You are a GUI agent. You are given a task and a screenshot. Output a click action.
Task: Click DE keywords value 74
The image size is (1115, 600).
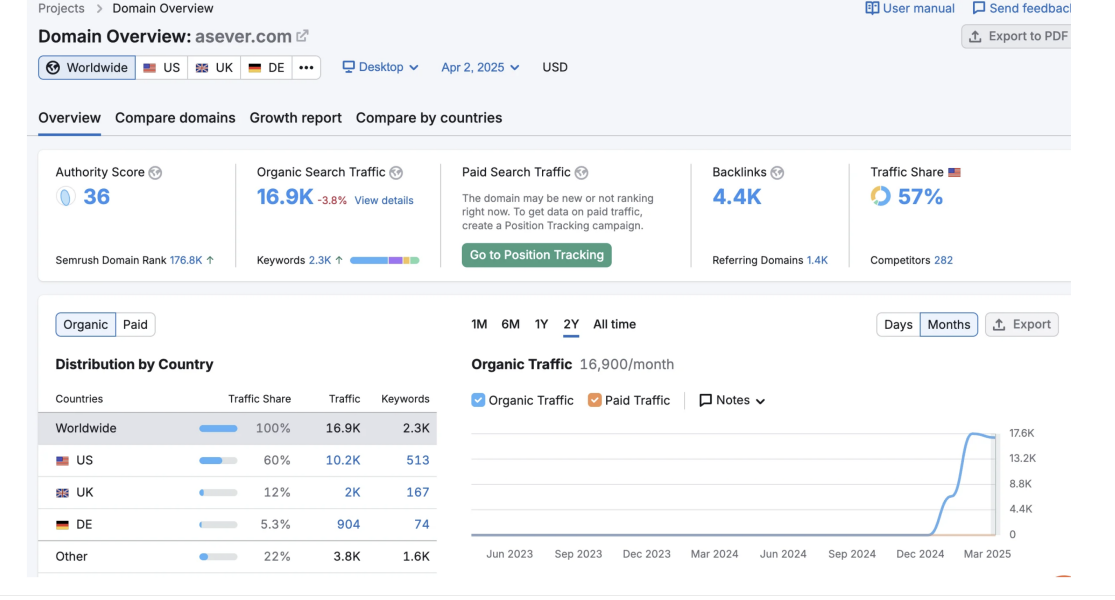tap(422, 525)
